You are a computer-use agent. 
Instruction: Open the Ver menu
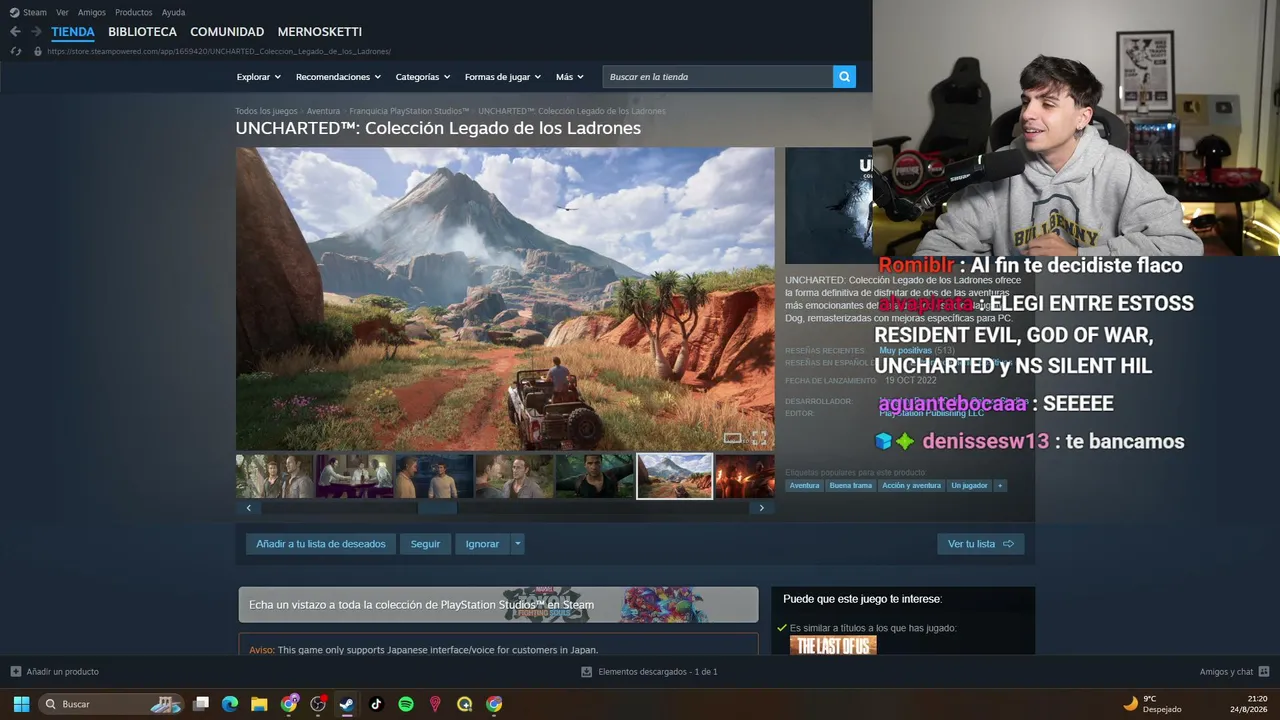tap(62, 12)
